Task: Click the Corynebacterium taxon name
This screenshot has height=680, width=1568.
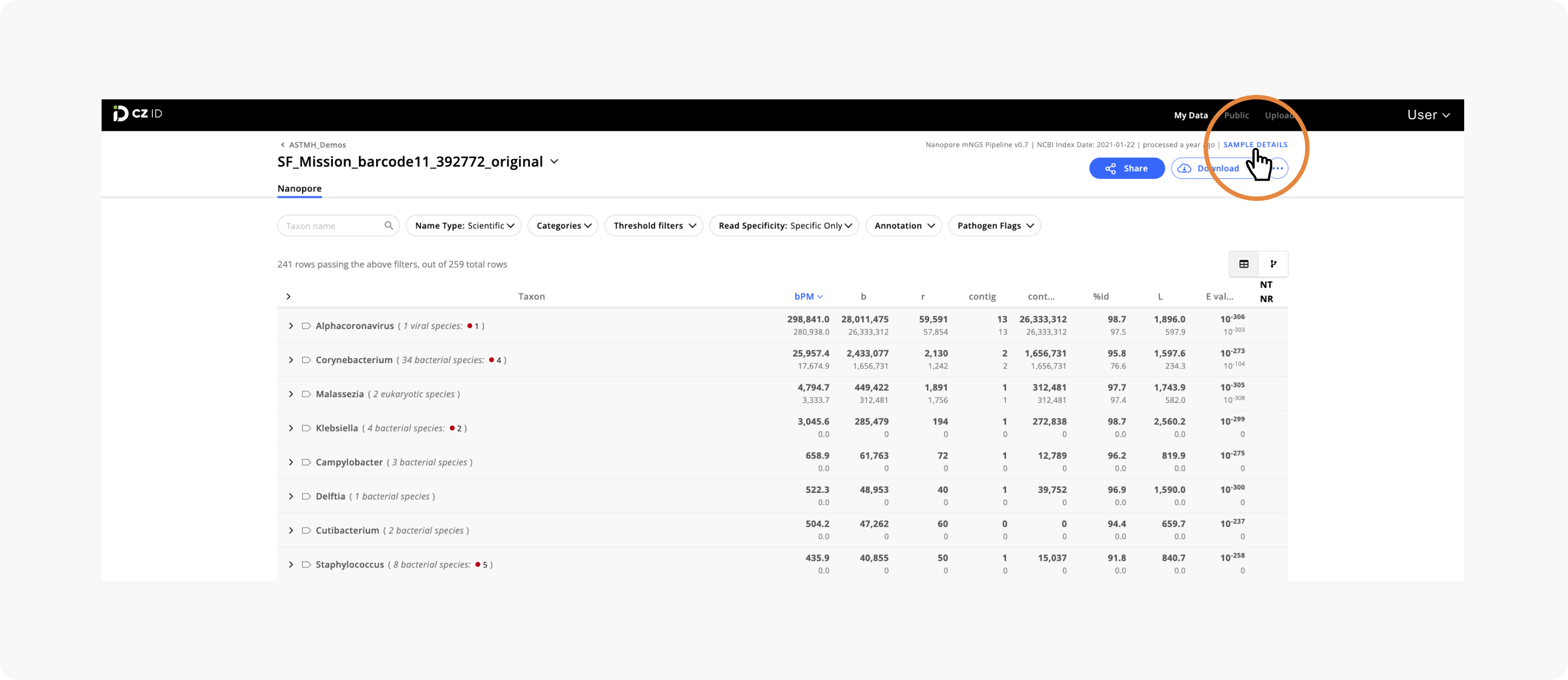Action: coord(354,360)
